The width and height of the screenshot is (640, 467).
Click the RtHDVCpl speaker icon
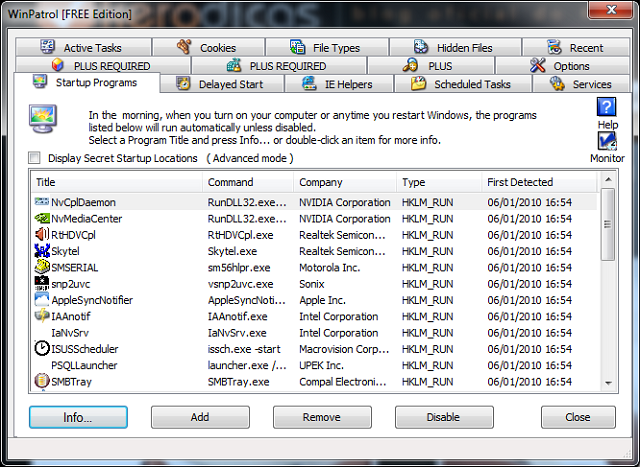tap(42, 235)
